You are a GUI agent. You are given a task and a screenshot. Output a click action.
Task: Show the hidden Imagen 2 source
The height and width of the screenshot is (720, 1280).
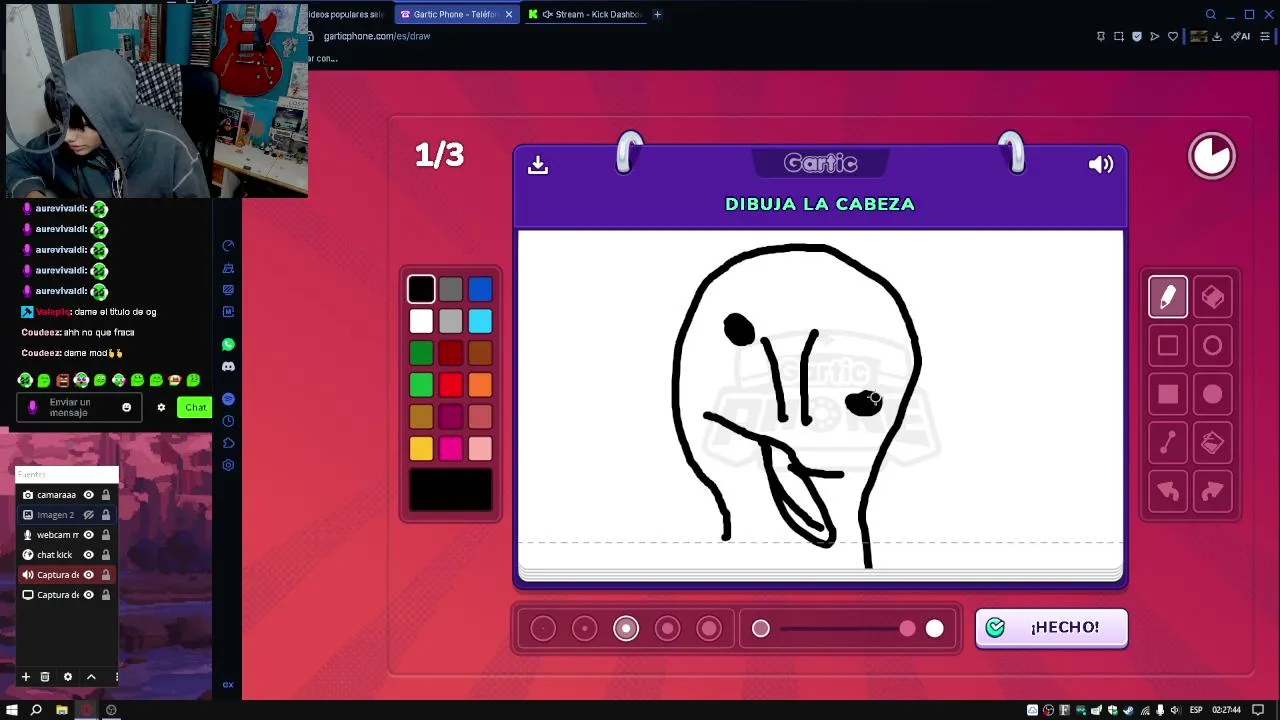[x=88, y=515]
